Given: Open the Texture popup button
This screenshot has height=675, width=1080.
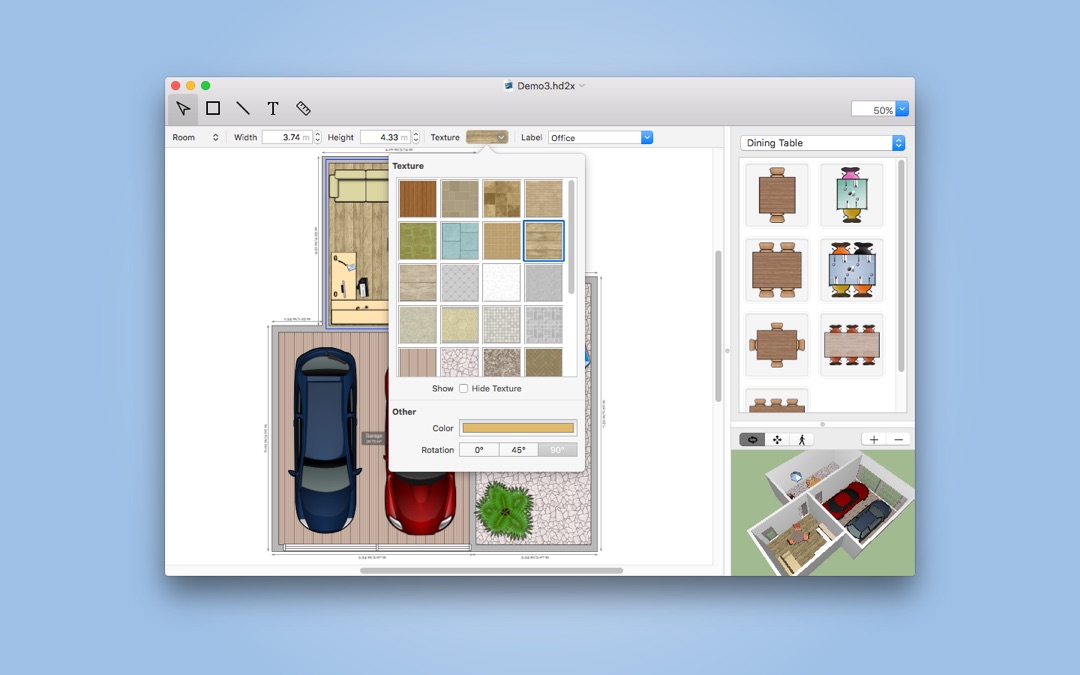Looking at the screenshot, I should 487,138.
